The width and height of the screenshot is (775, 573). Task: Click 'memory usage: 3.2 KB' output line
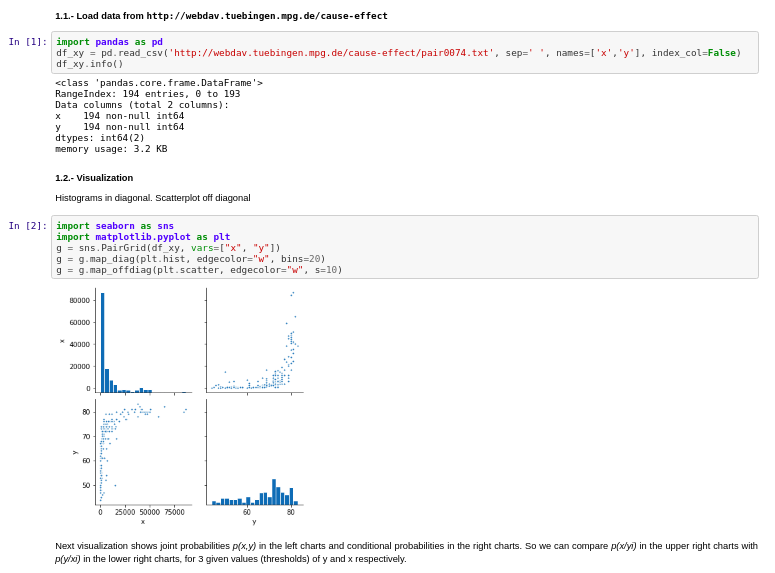(x=111, y=149)
